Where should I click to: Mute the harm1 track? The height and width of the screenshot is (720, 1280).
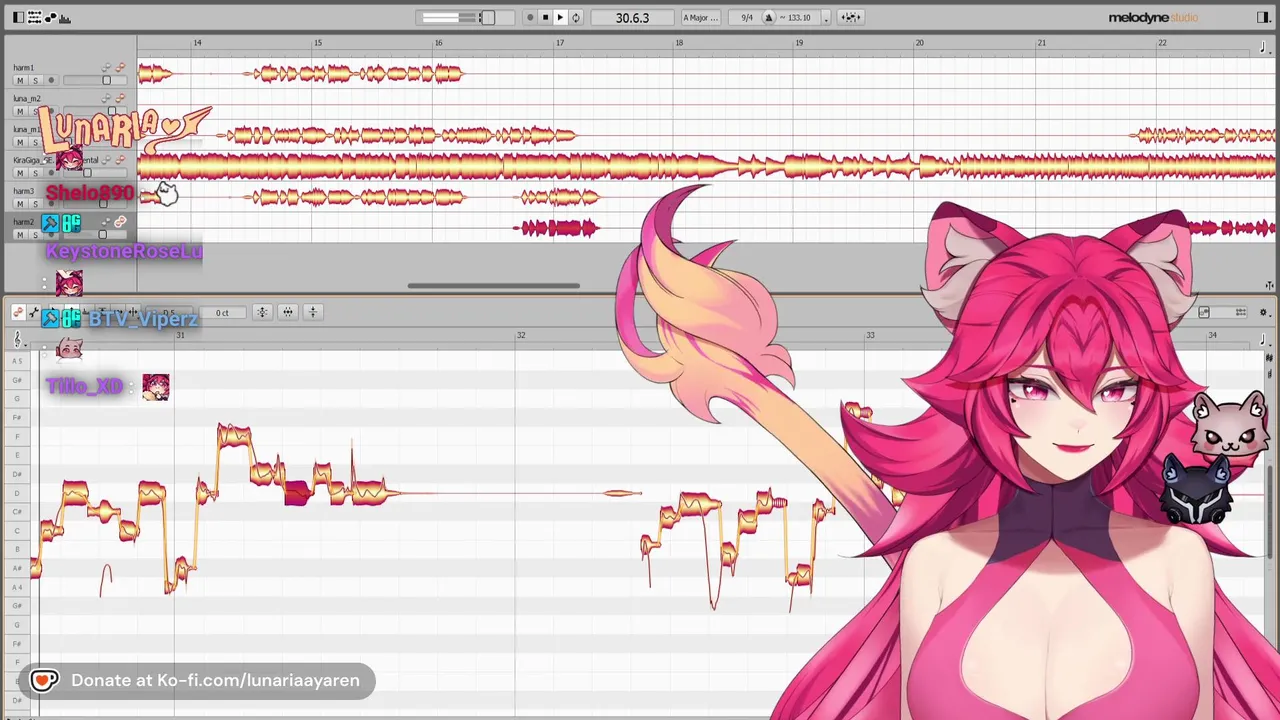click(x=20, y=80)
